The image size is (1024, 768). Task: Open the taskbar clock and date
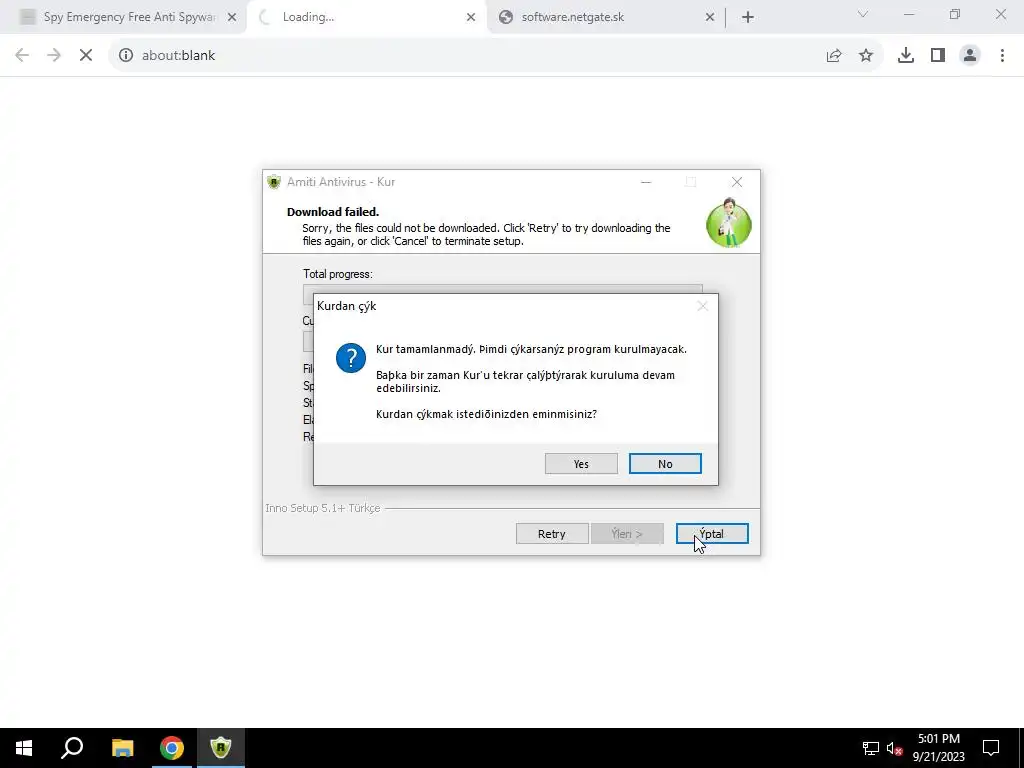point(938,748)
